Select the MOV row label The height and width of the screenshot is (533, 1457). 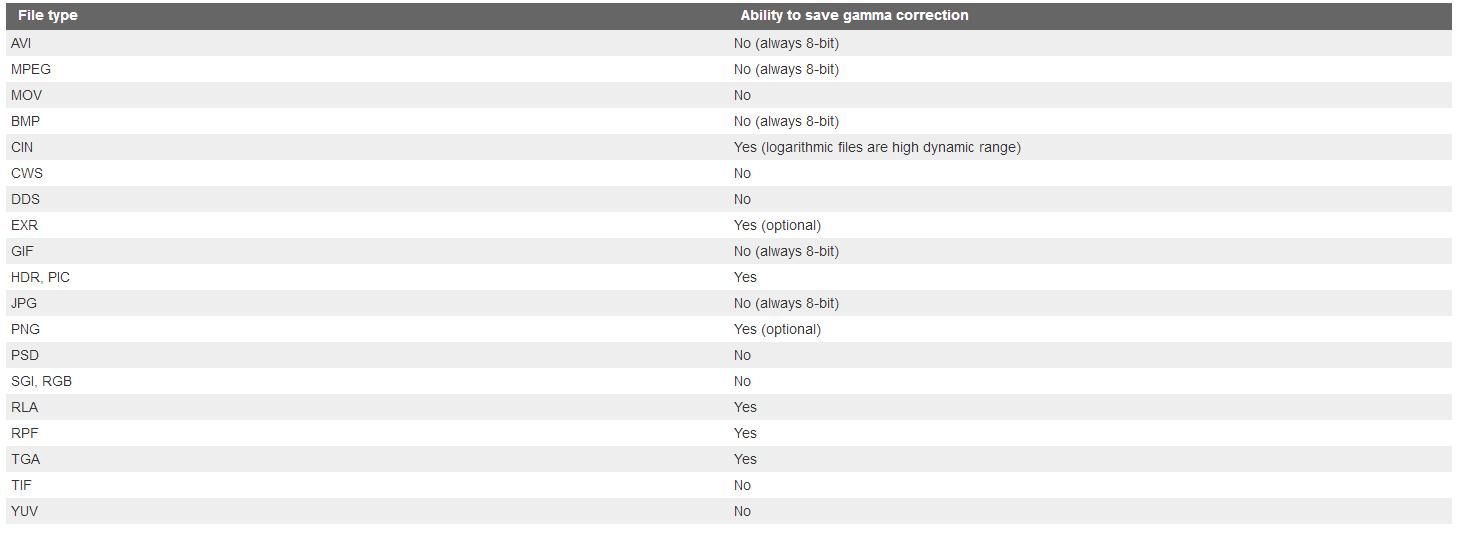click(x=26, y=95)
